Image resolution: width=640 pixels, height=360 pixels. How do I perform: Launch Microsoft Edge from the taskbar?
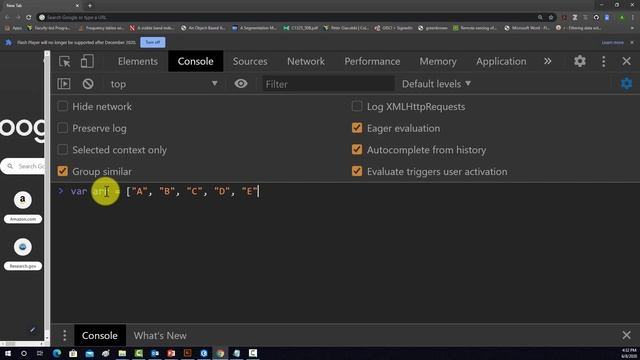(x=57, y=353)
